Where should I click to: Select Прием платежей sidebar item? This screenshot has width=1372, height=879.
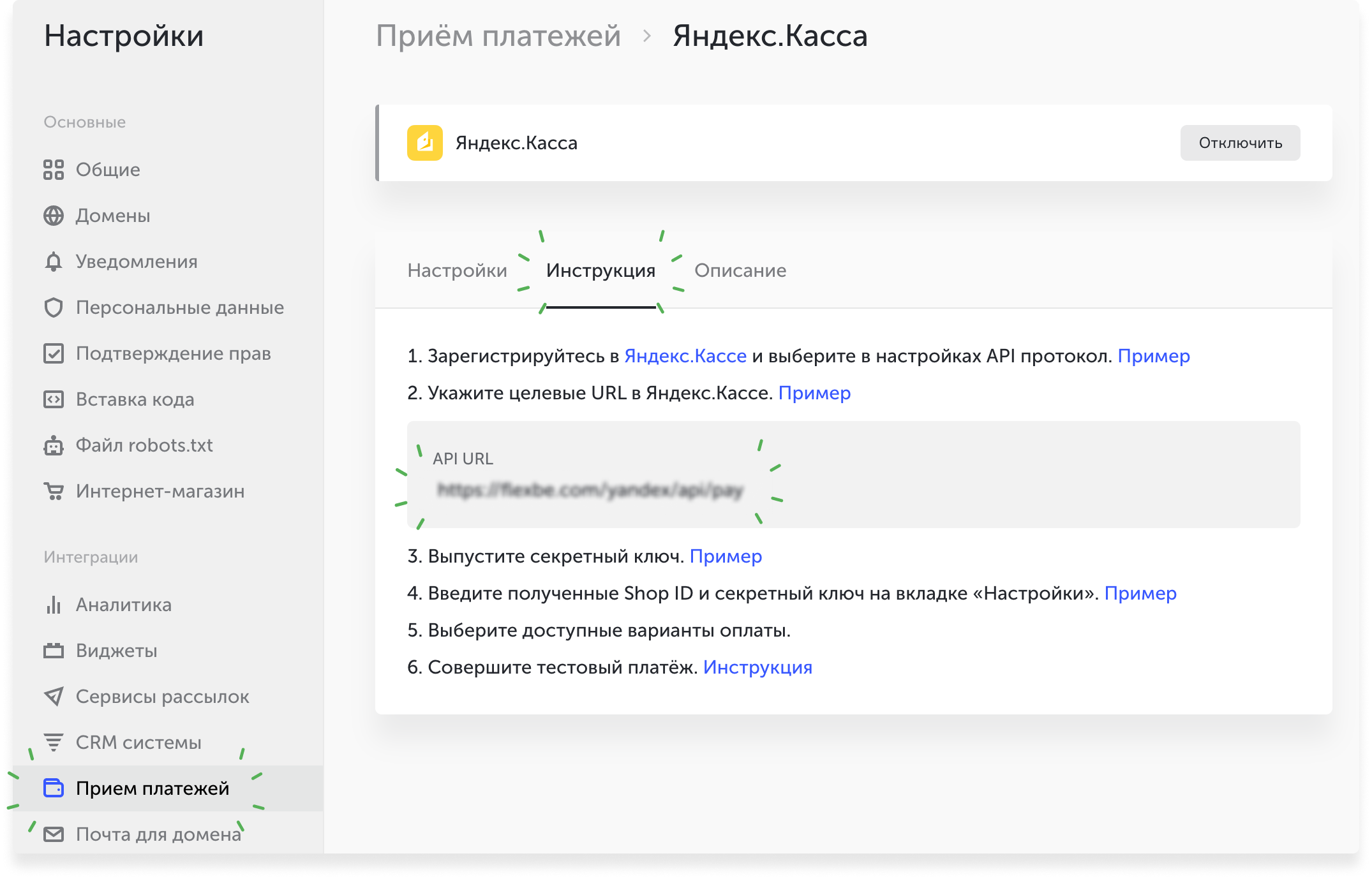pyautogui.click(x=168, y=788)
